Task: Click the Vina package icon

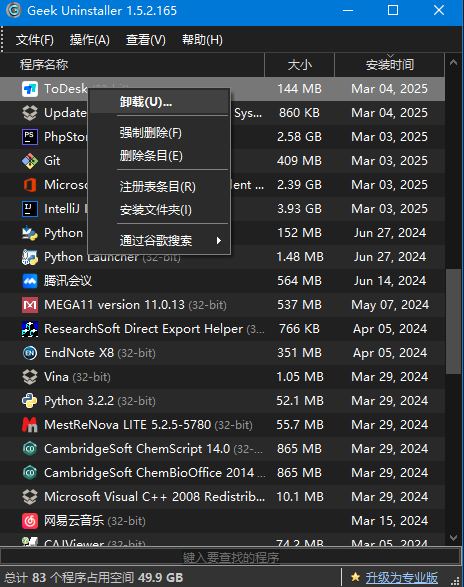Action: click(x=30, y=377)
